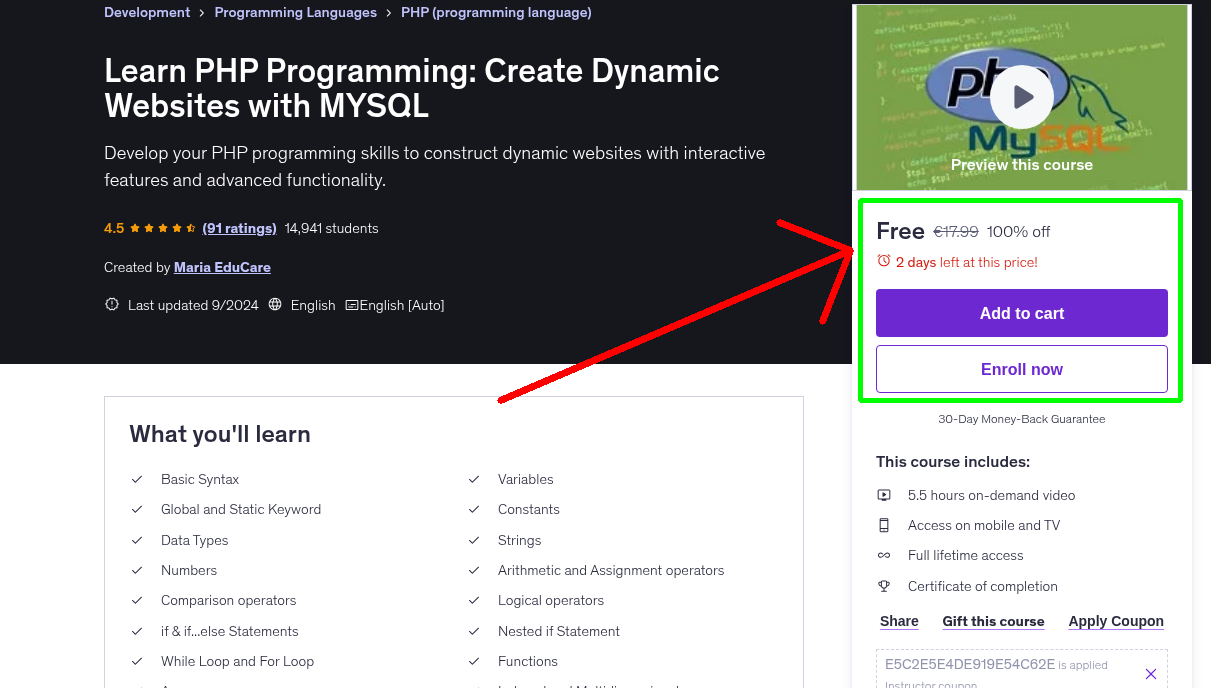The height and width of the screenshot is (688, 1211).
Task: Add the course to cart
Action: tap(1021, 313)
